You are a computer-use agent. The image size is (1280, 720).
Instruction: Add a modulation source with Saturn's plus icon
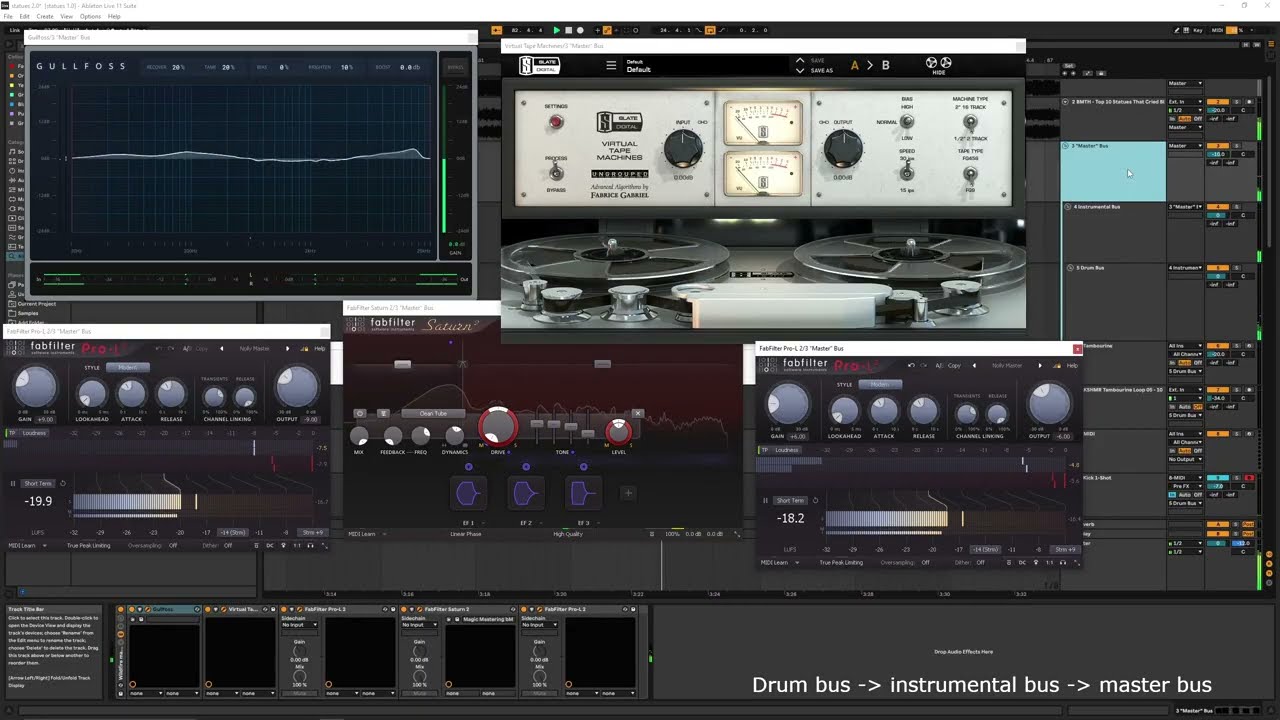pos(628,492)
